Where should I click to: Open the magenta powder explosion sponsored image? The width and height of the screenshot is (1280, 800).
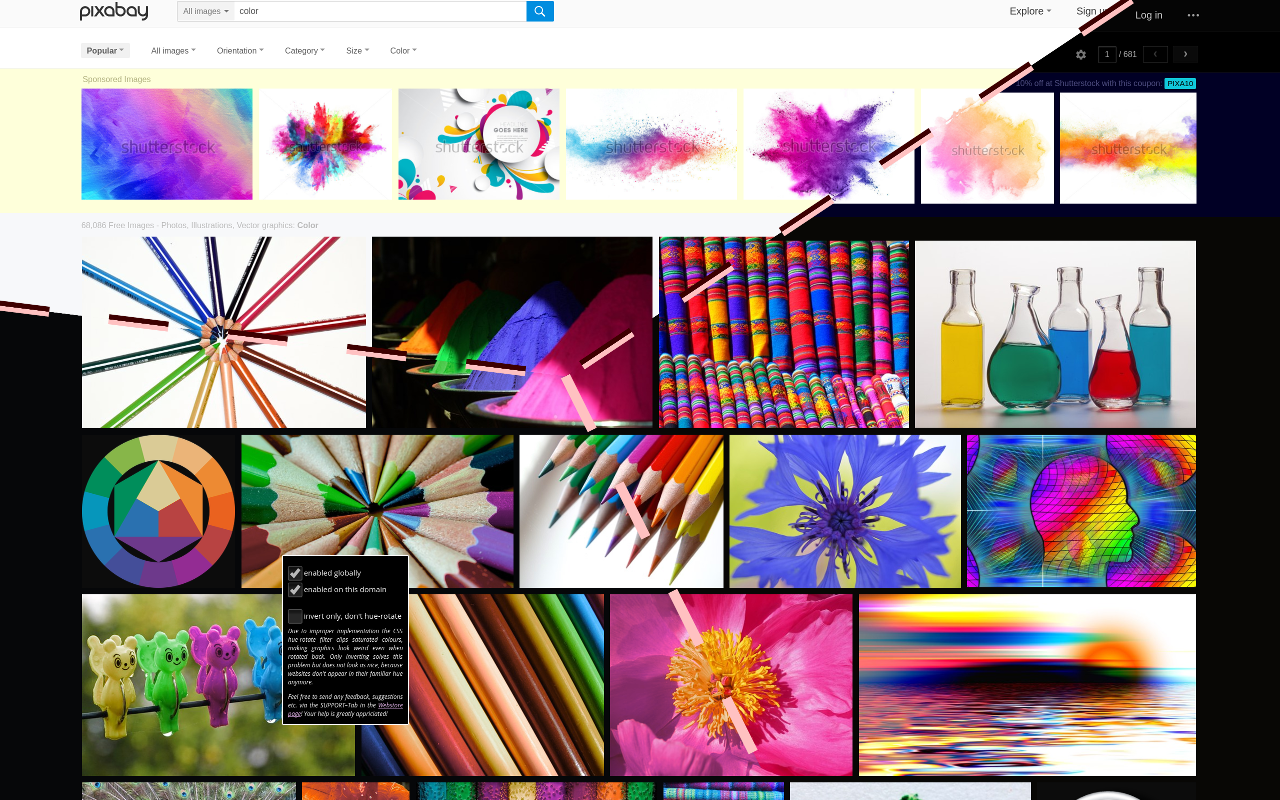[x=829, y=144]
